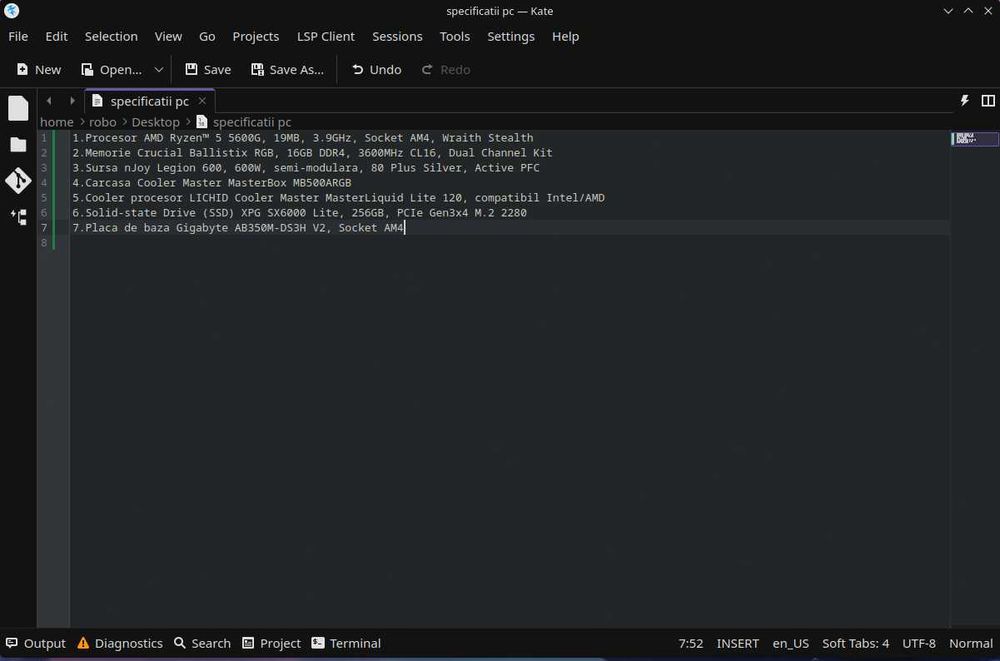Expand the Open recent dropdown arrow

click(159, 70)
